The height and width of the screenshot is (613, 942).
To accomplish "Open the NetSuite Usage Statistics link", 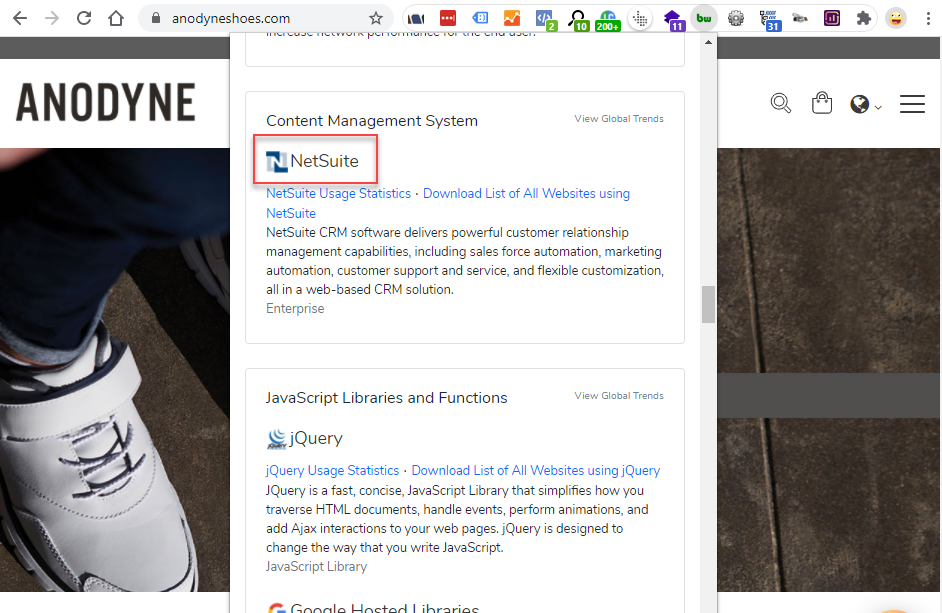I will tap(338, 193).
